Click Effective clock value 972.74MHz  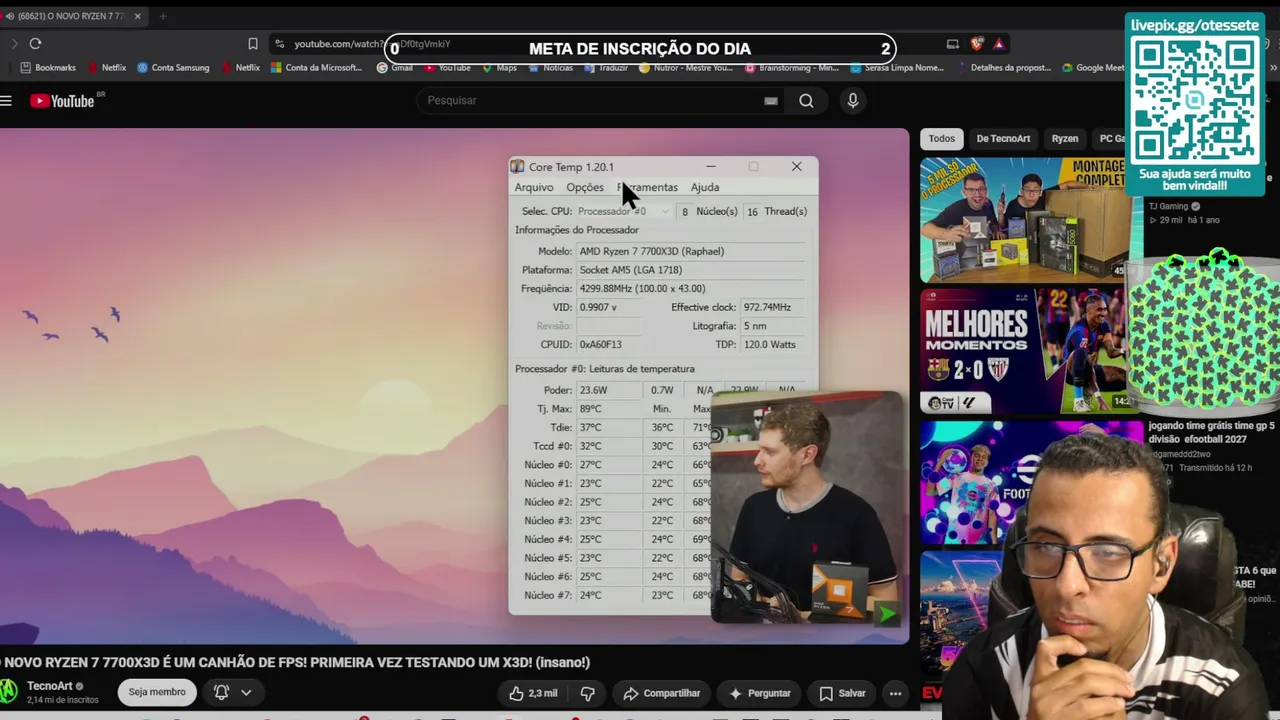click(767, 308)
